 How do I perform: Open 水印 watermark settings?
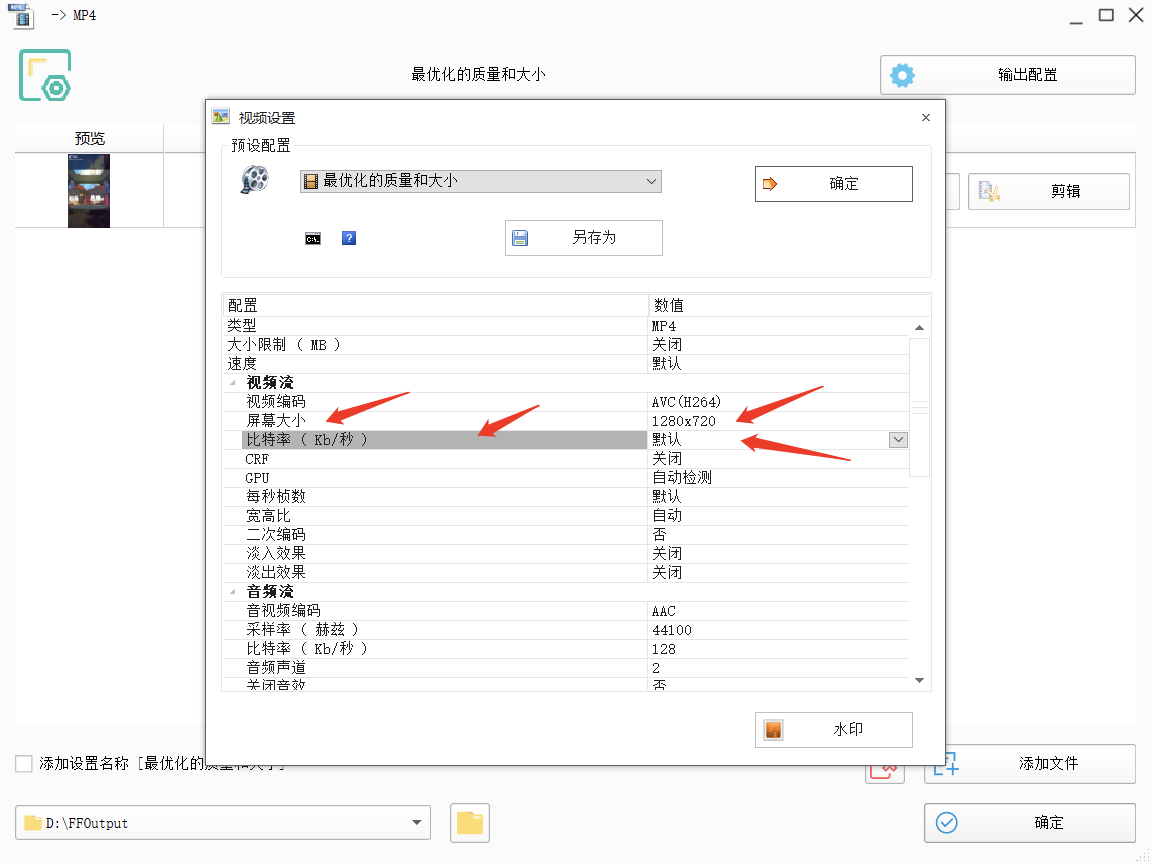click(833, 730)
